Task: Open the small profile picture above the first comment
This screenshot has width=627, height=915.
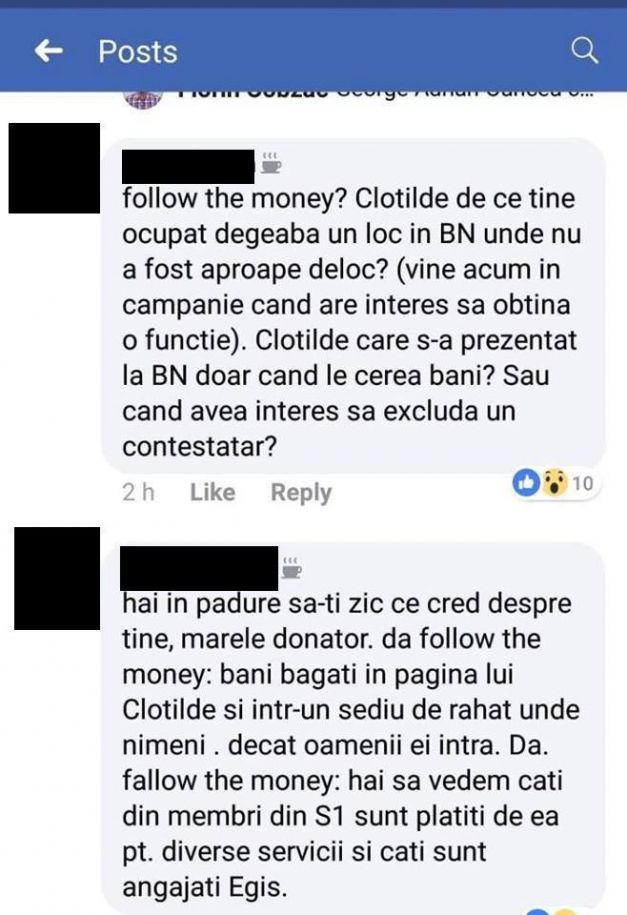Action: tap(143, 100)
